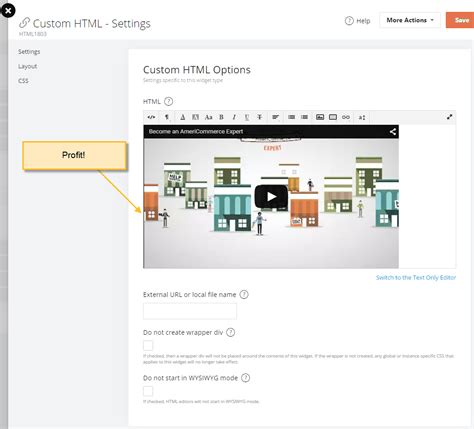Click the share icon on the video
This screenshot has height=429, width=474.
point(393,131)
